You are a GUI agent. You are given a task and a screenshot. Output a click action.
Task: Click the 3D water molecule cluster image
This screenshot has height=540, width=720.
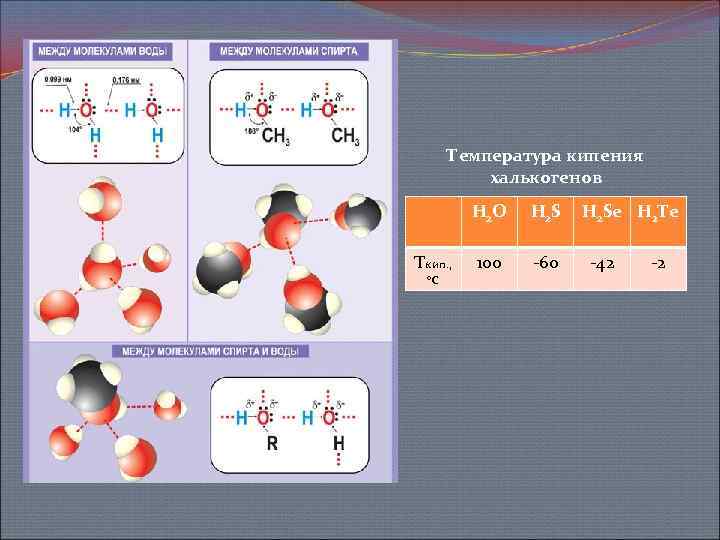[103, 256]
